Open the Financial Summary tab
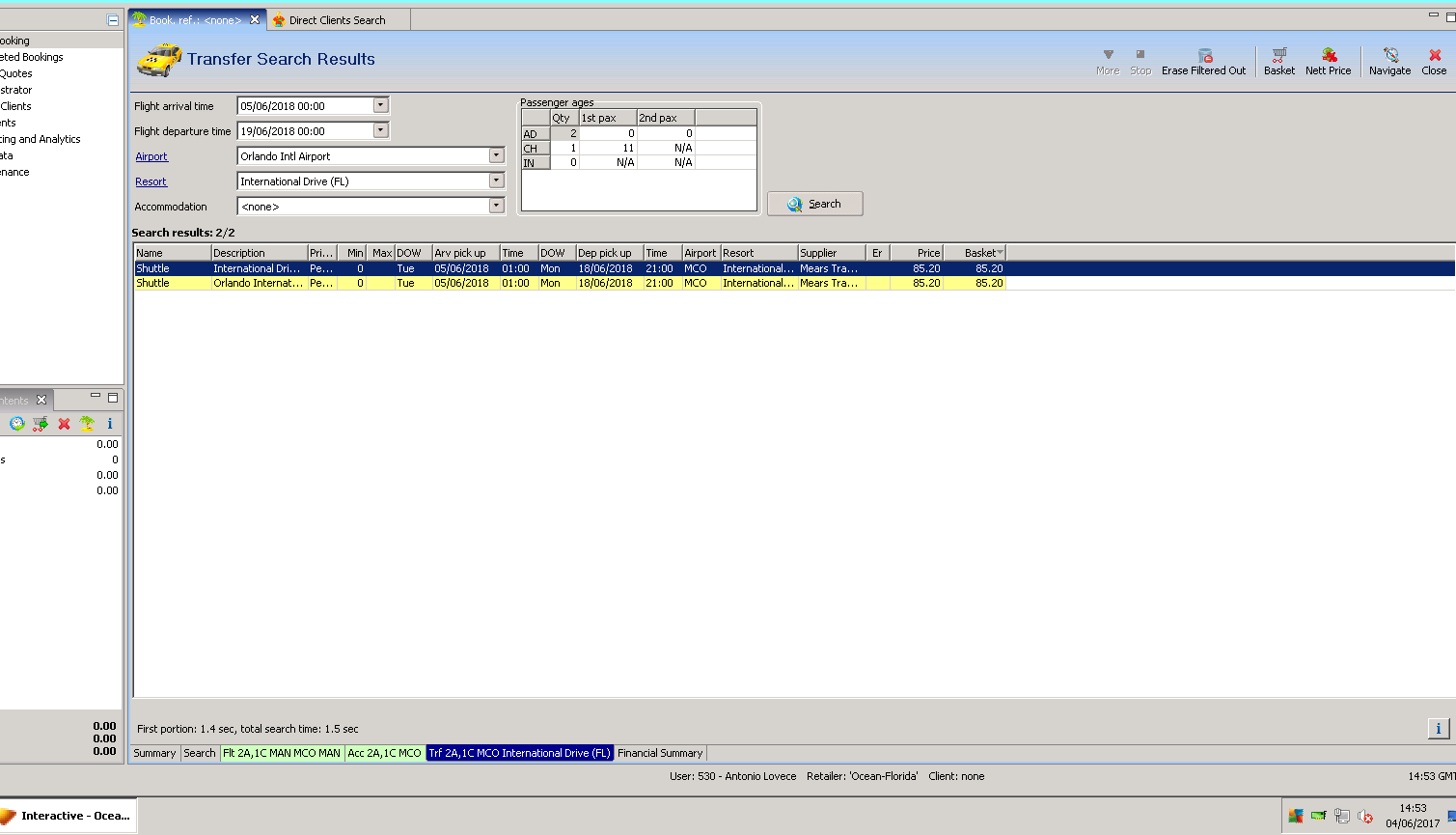This screenshot has height=835, width=1456. [x=660, y=753]
